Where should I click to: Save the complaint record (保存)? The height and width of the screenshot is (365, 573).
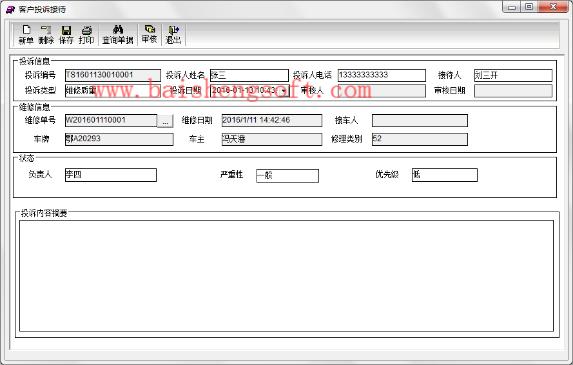pyautogui.click(x=66, y=35)
